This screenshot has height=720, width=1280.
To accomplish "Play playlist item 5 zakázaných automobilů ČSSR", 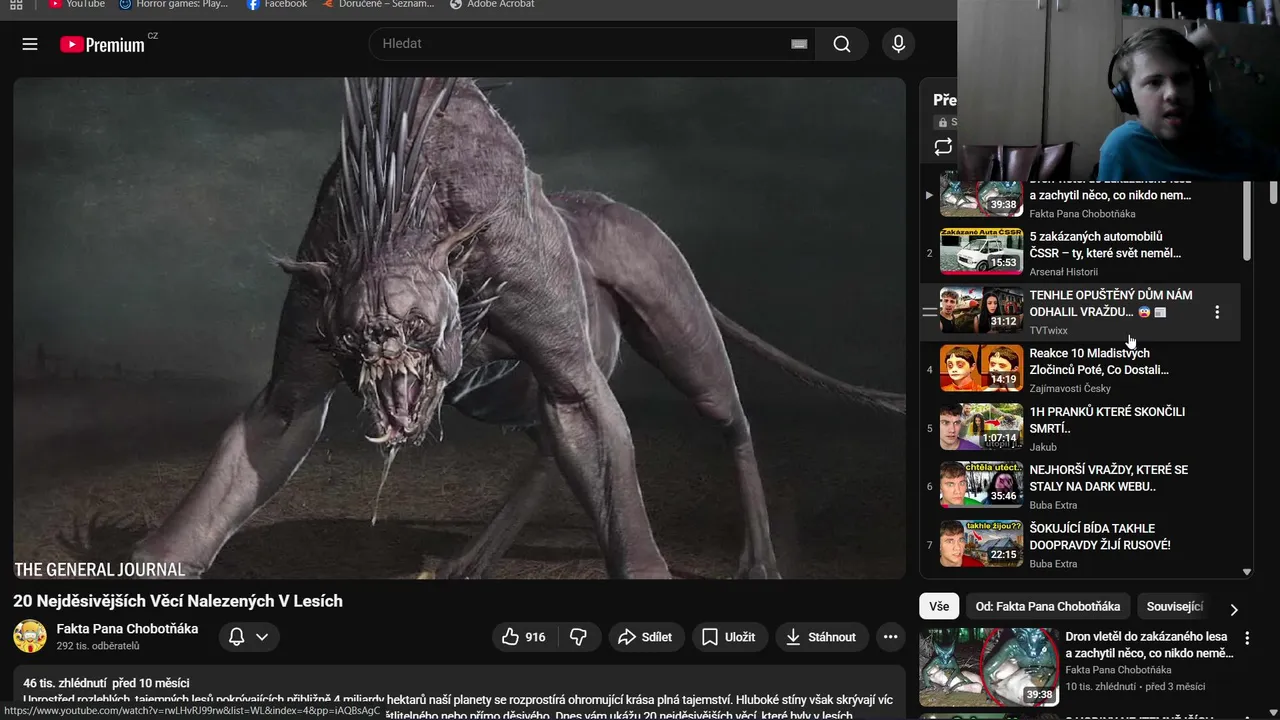I will tap(1080, 254).
